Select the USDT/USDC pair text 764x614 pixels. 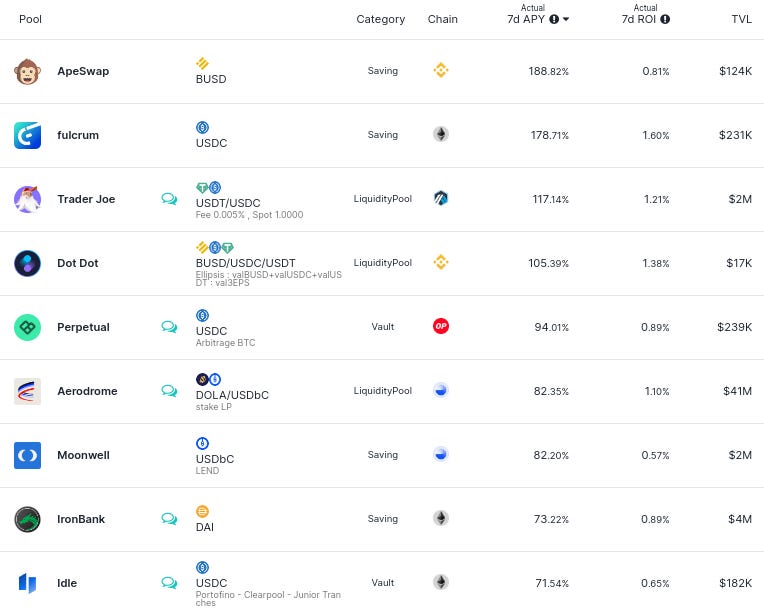pyautogui.click(x=228, y=203)
